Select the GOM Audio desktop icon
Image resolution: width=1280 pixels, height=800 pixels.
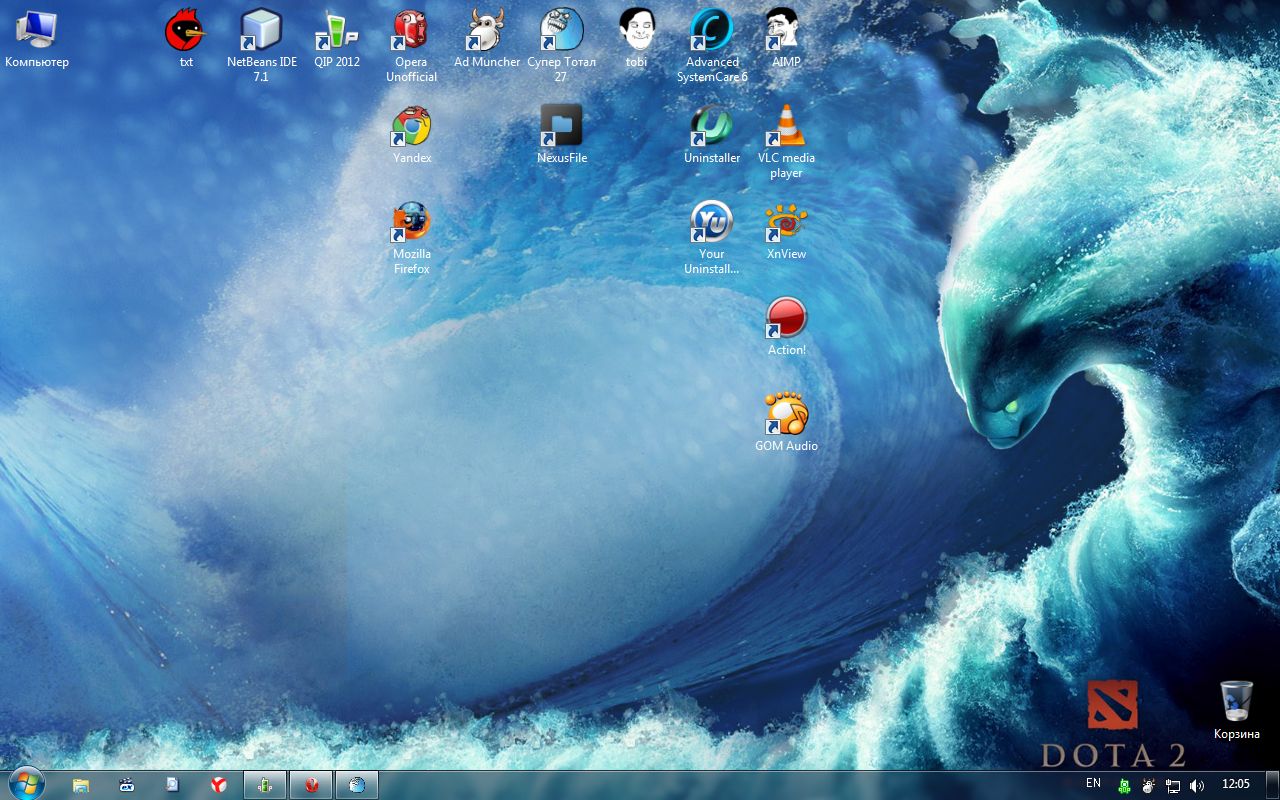click(x=786, y=415)
